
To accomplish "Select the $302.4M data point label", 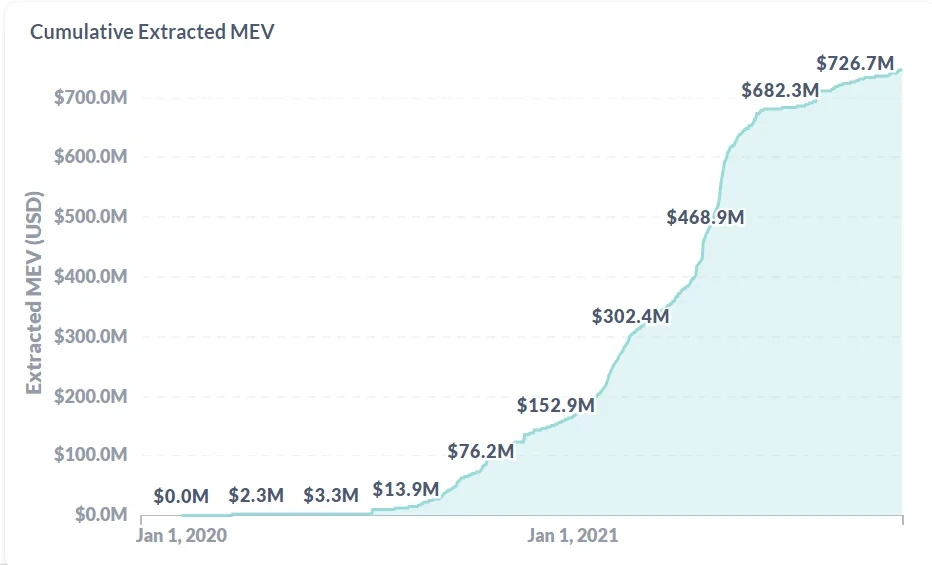I will [x=630, y=316].
